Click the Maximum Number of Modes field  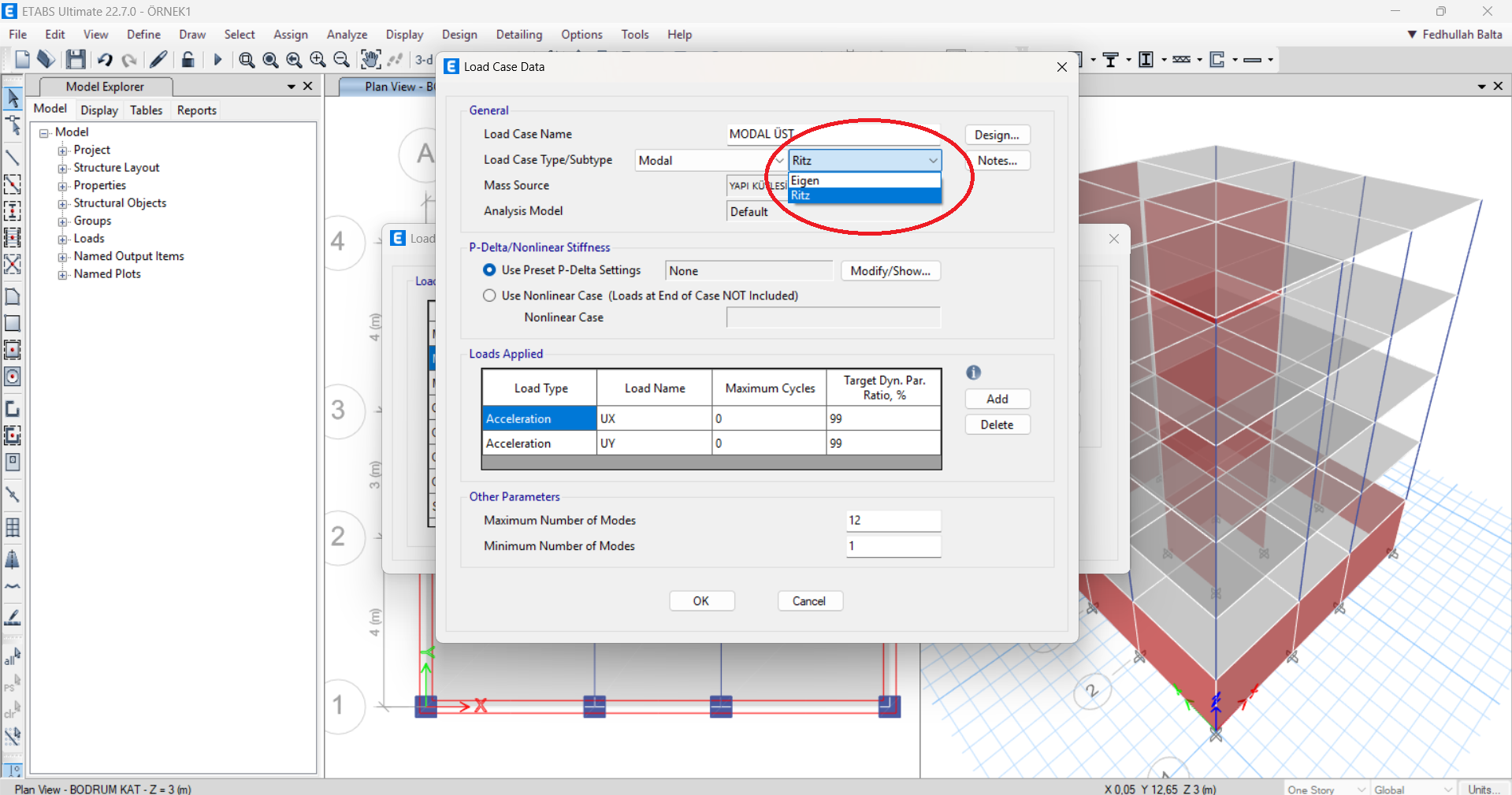click(x=893, y=521)
